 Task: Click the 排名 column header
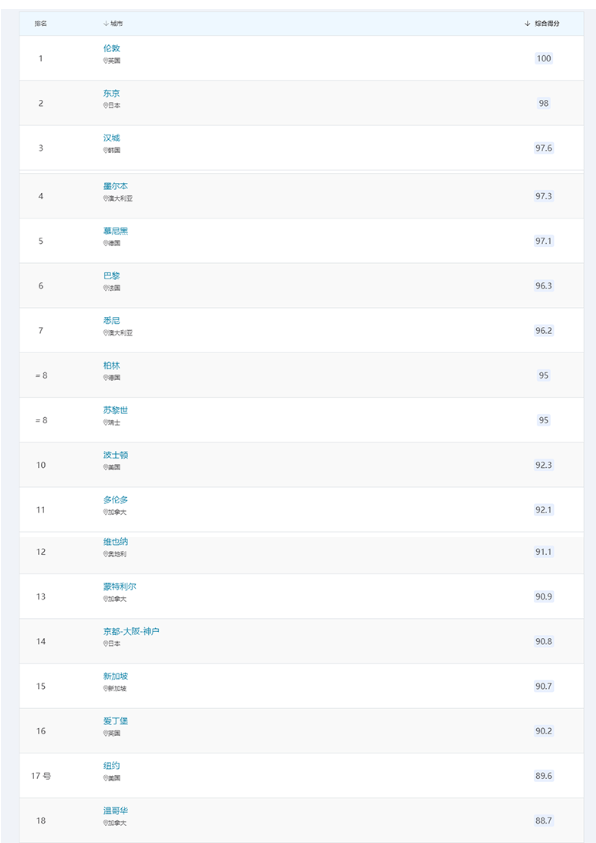[x=41, y=24]
